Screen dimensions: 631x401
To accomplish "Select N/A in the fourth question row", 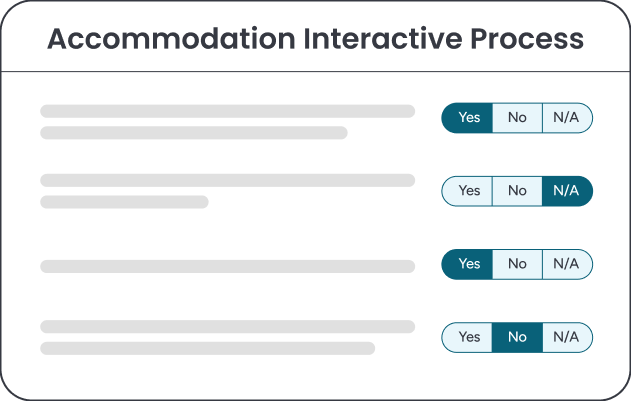I will [567, 337].
